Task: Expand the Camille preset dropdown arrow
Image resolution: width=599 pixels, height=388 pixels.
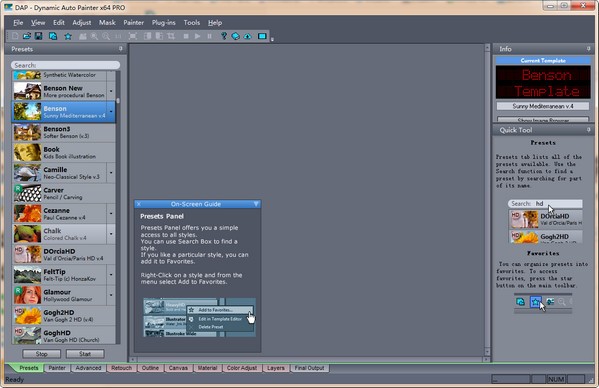Action: point(111,173)
